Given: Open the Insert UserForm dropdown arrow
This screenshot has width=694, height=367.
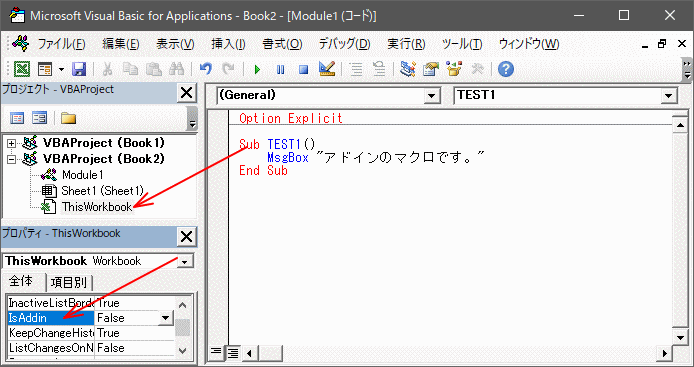Looking at the screenshot, I should click(61, 69).
